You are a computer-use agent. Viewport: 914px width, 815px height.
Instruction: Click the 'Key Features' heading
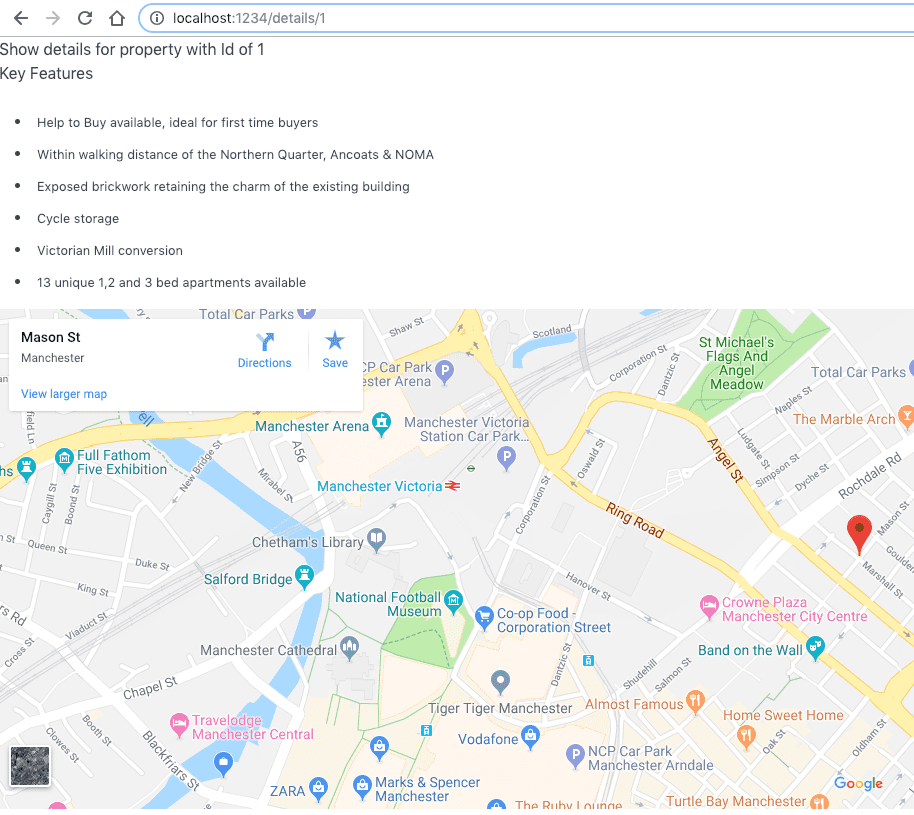46,73
